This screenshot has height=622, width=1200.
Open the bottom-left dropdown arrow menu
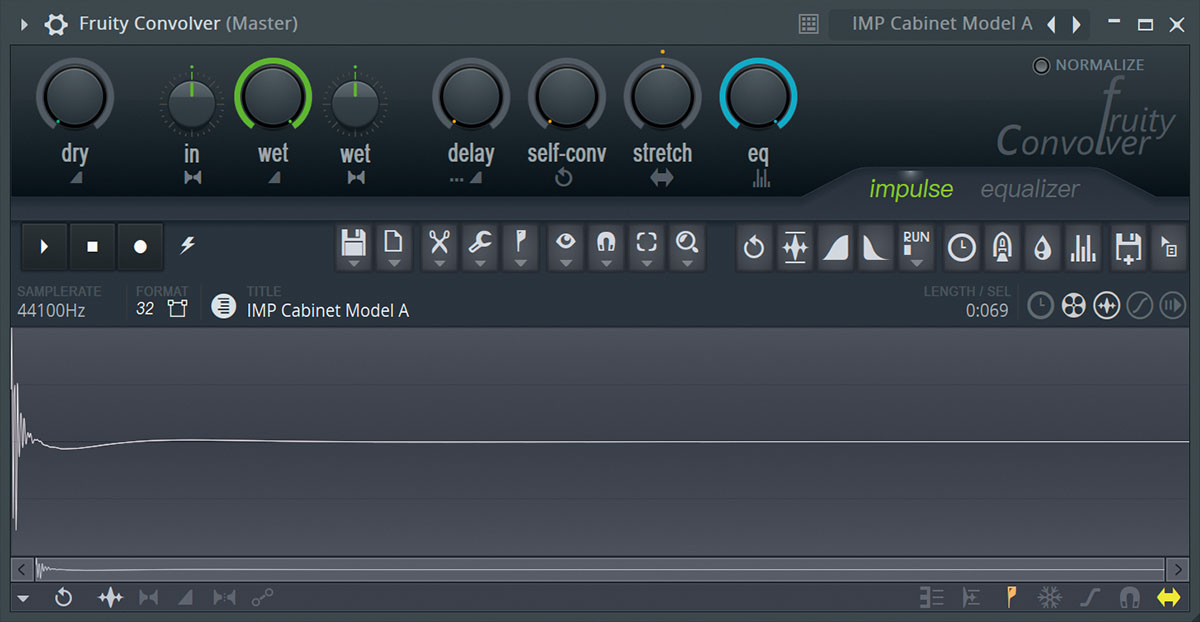pos(23,598)
